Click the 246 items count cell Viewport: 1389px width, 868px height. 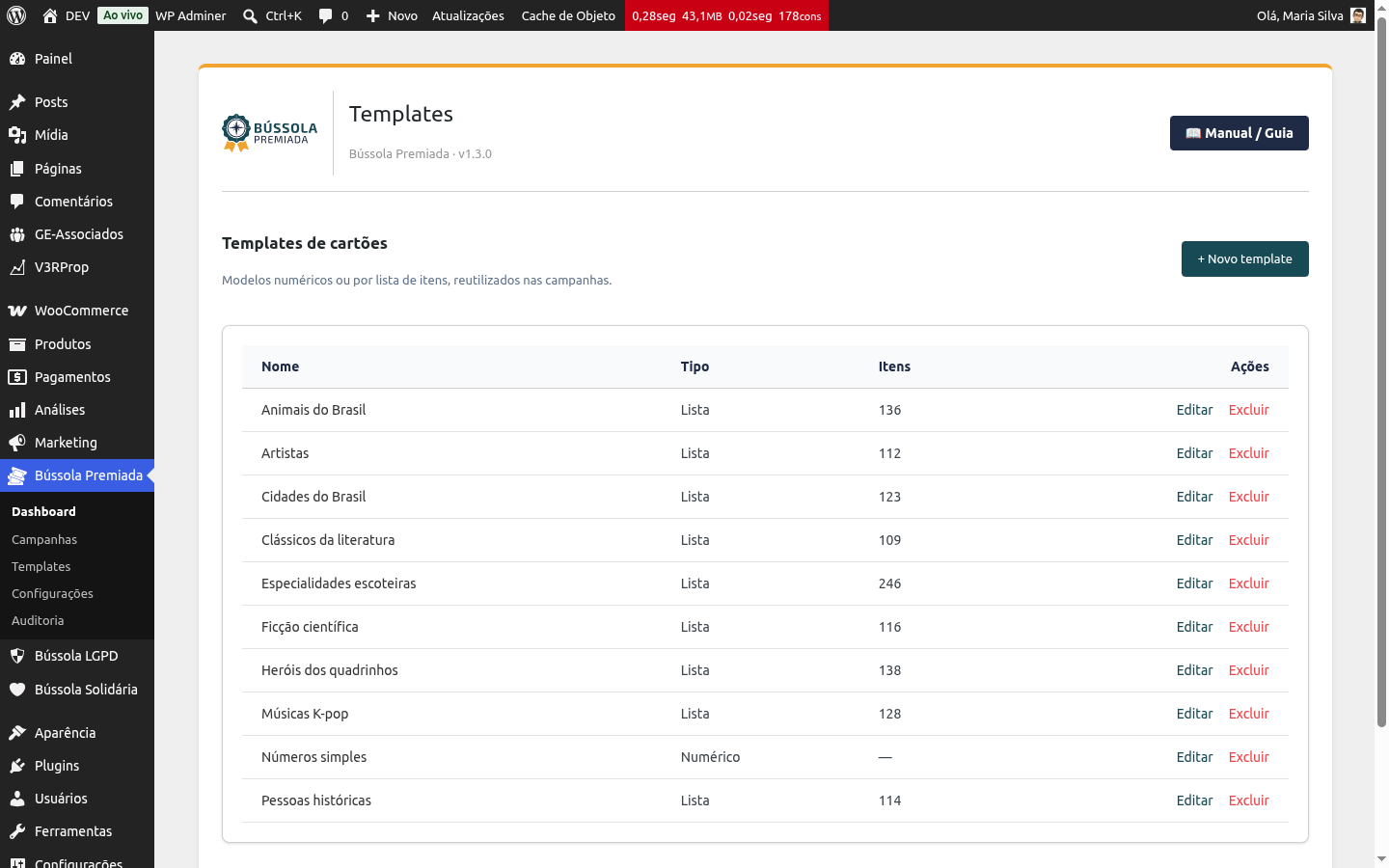[890, 583]
